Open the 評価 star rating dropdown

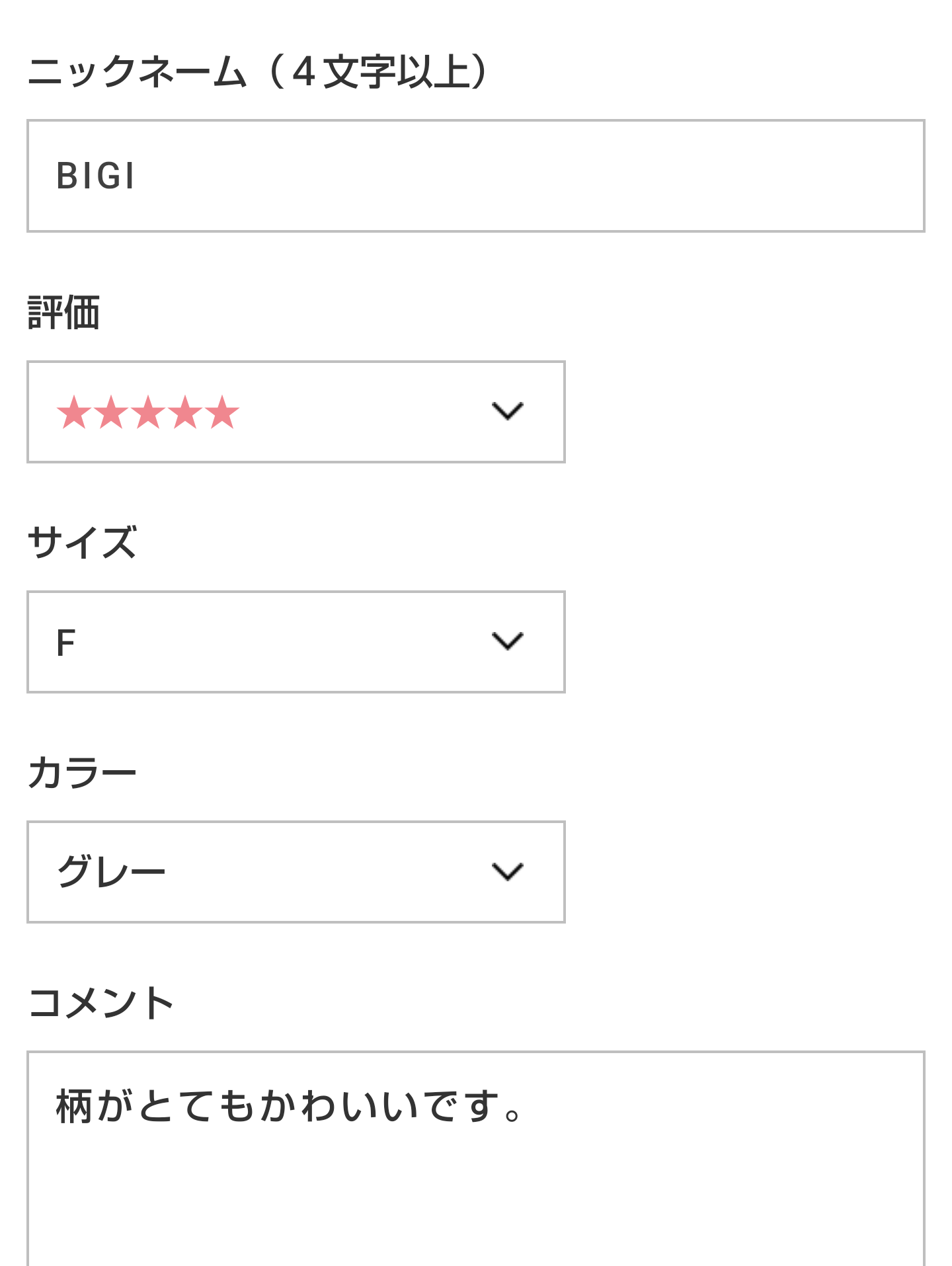pos(296,412)
